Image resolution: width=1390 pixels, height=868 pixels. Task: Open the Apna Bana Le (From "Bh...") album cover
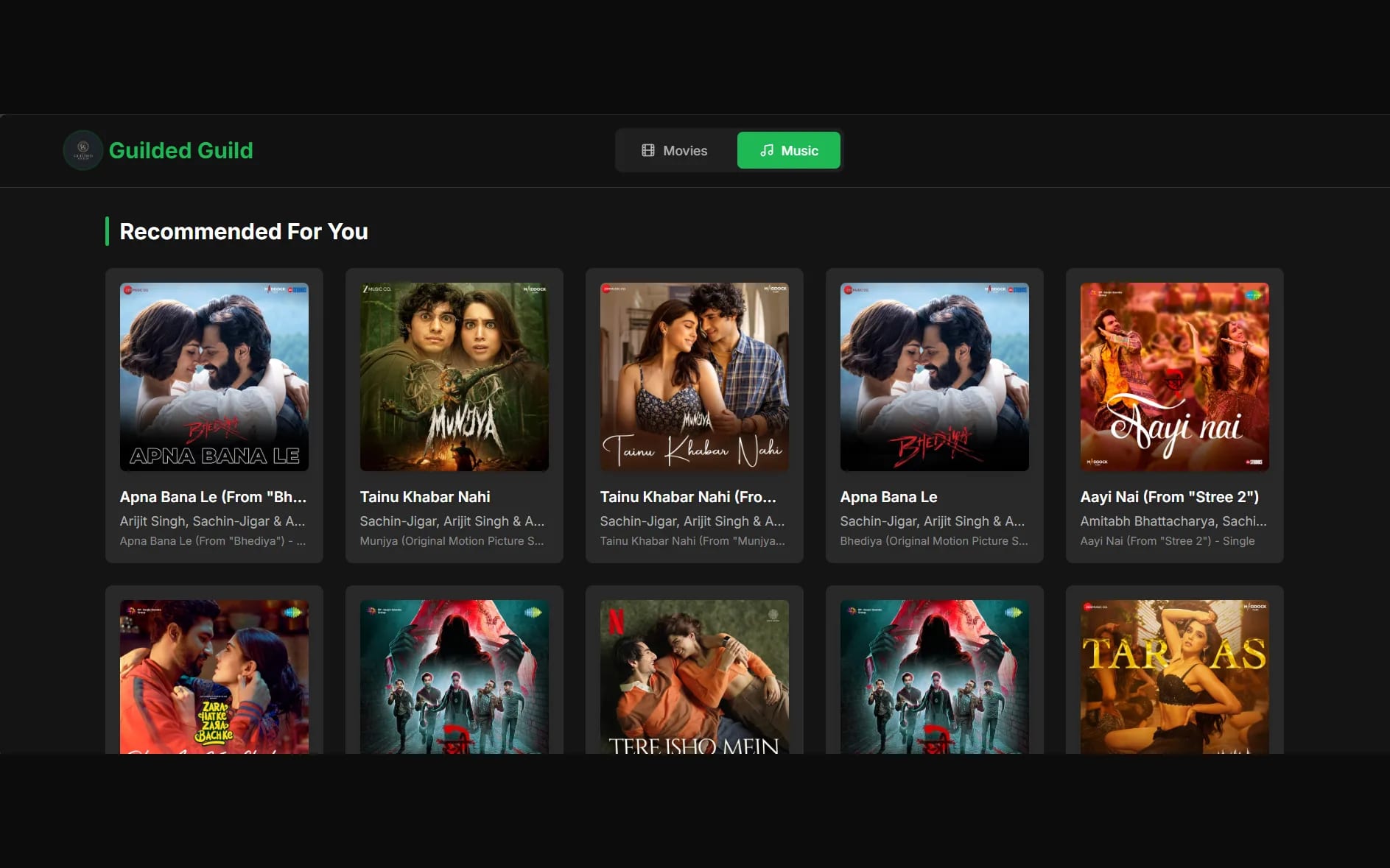214,377
